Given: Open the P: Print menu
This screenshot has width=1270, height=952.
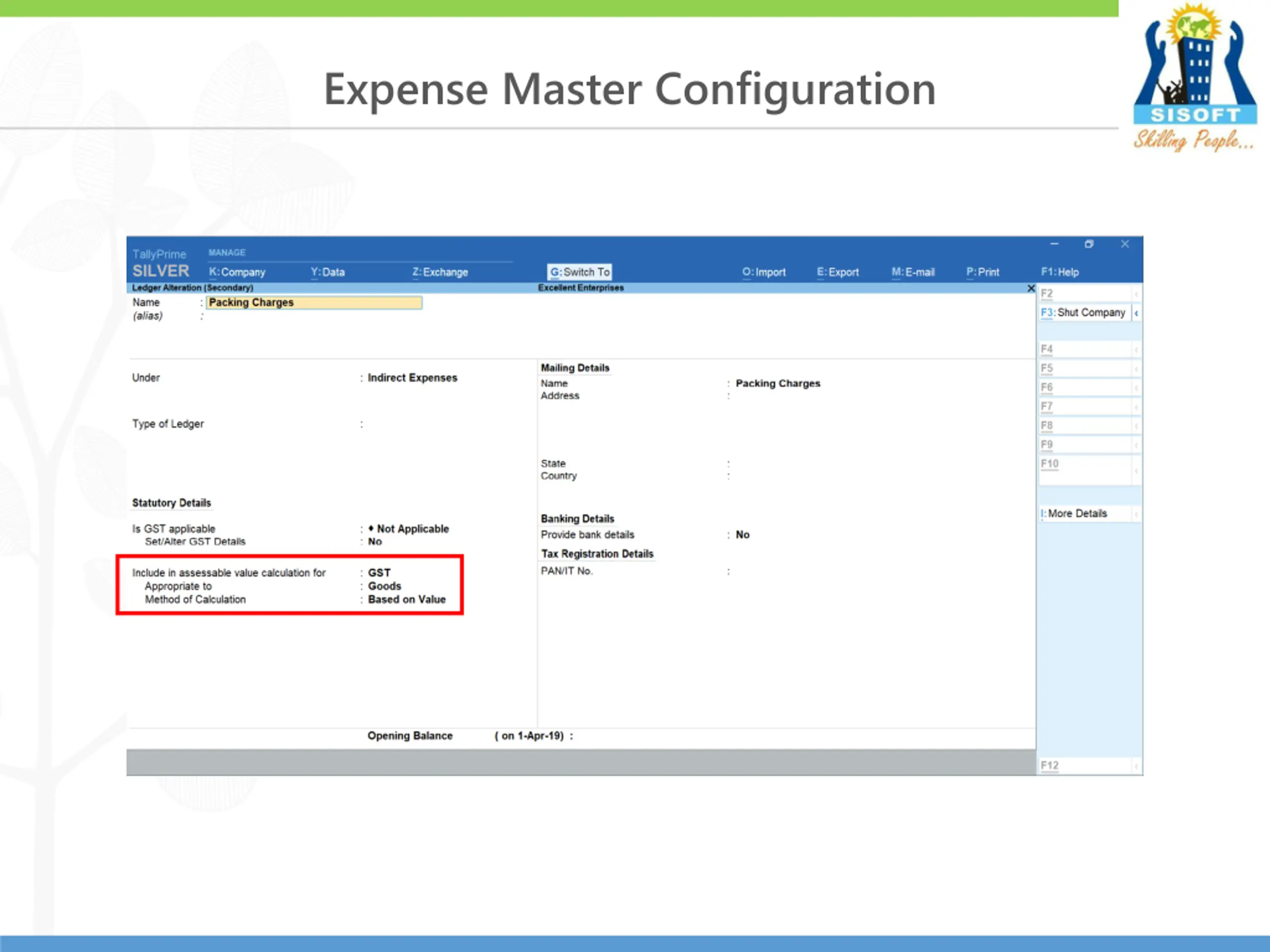Looking at the screenshot, I should [x=982, y=272].
